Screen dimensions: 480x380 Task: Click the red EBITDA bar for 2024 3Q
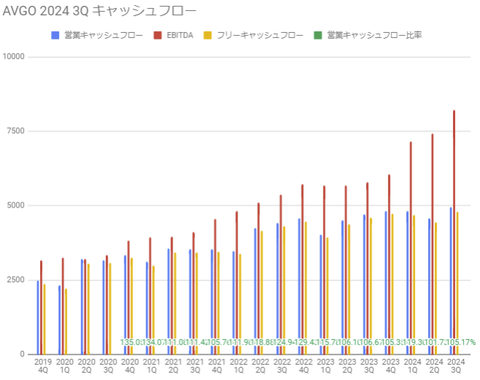tap(454, 232)
